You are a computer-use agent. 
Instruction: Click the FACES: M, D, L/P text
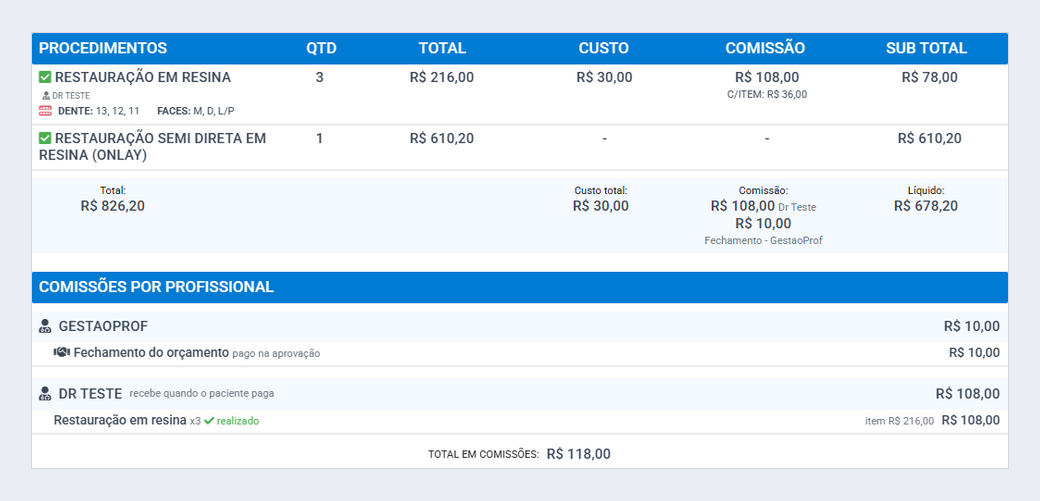point(196,111)
